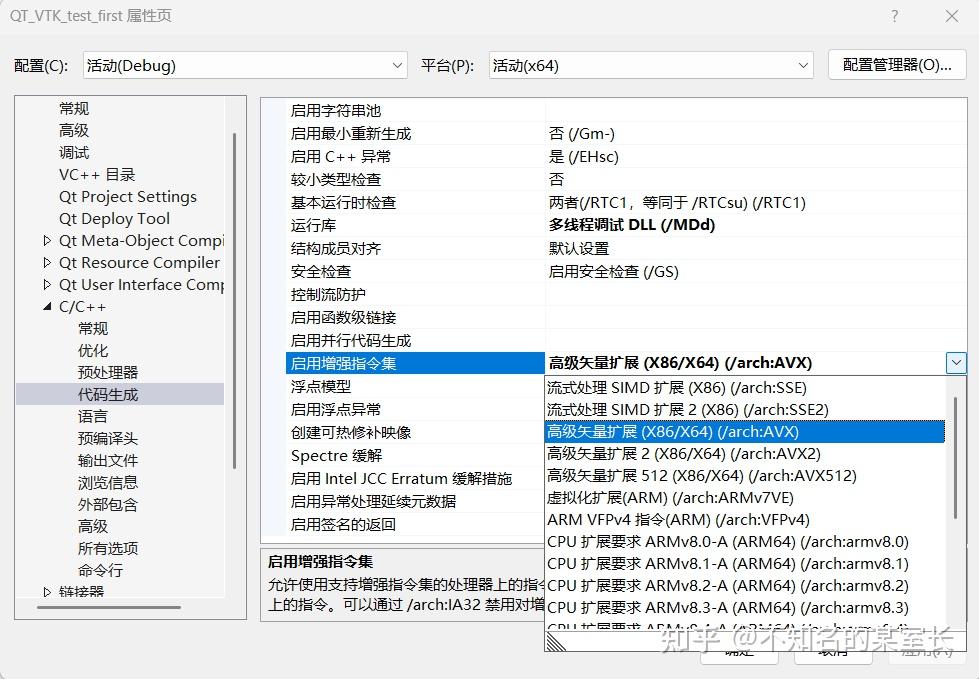Click the 多线程调试 DLL (/MDd) value
Viewport: 979px width, 679px height.
click(x=632, y=225)
